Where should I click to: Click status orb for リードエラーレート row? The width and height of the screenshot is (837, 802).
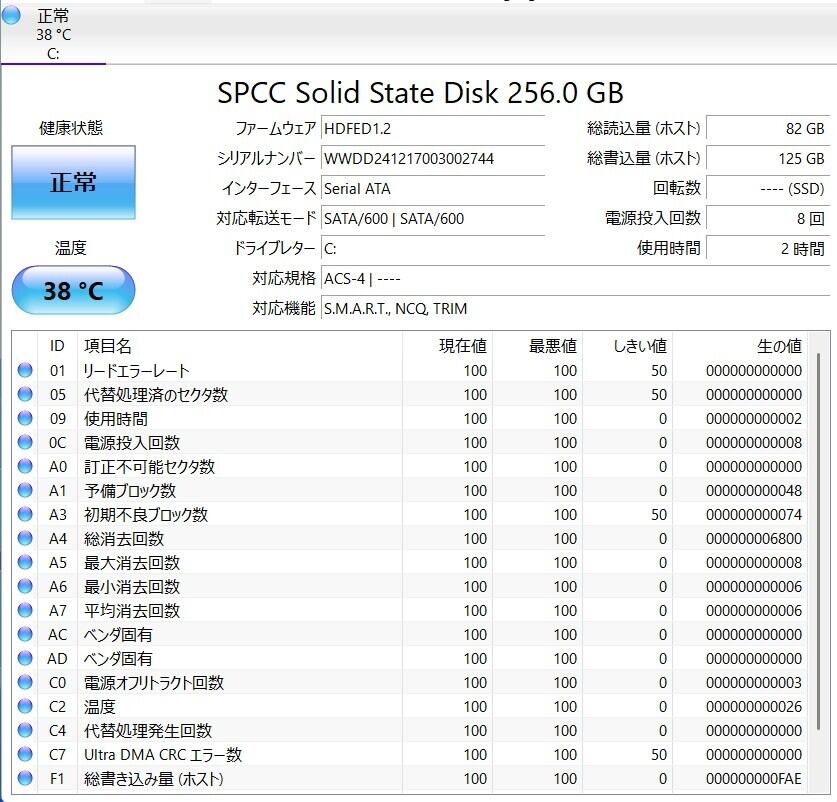pyautogui.click(x=25, y=371)
